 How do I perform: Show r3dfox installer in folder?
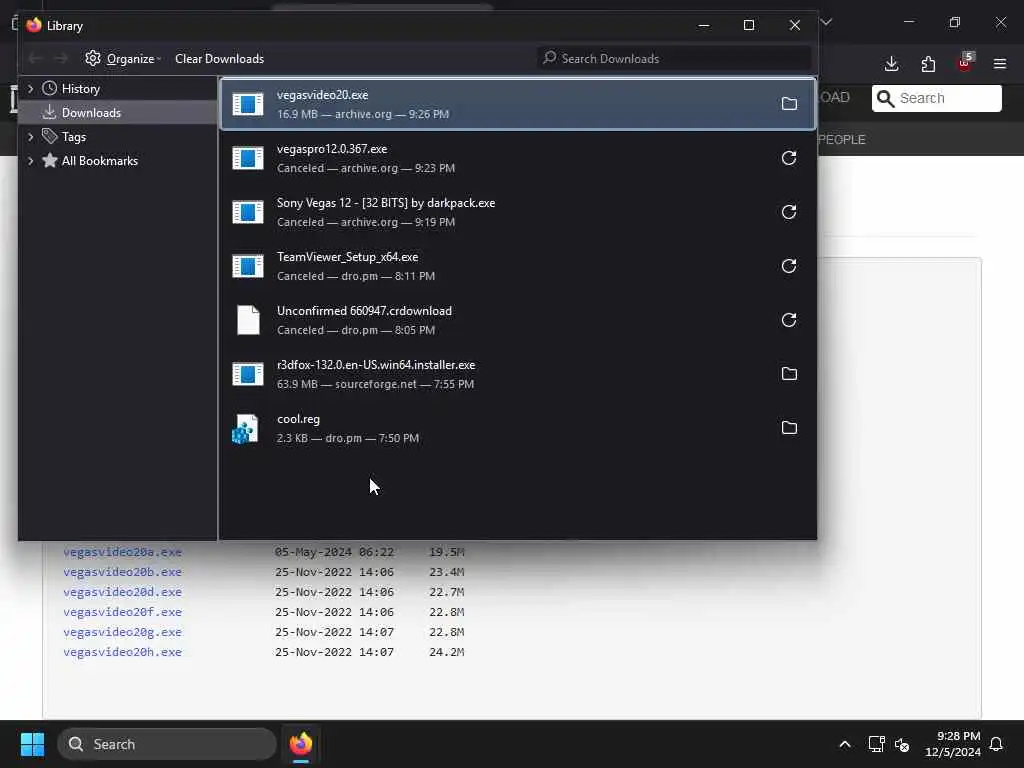click(789, 374)
